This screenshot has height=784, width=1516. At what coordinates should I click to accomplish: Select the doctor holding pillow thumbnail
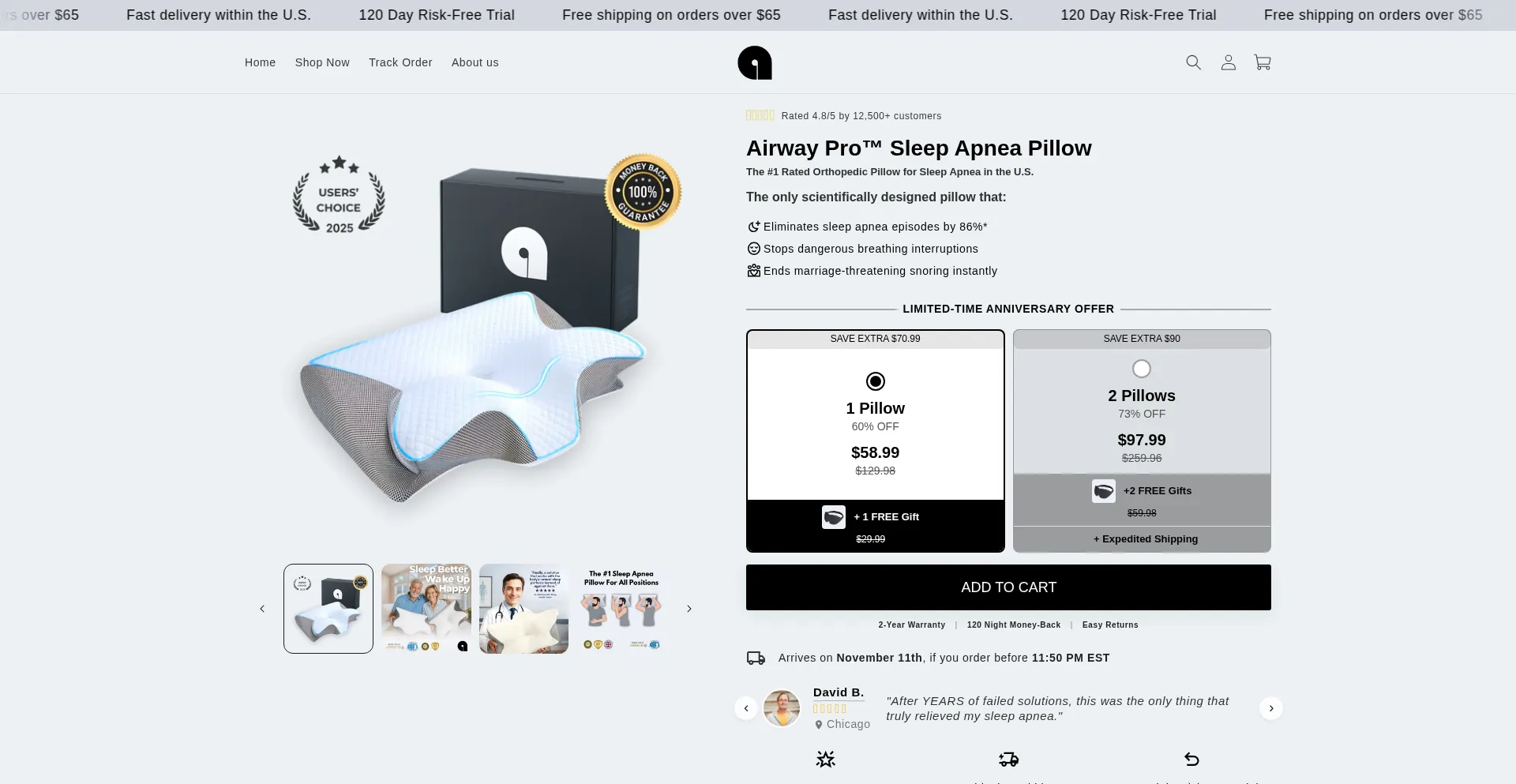[523, 609]
